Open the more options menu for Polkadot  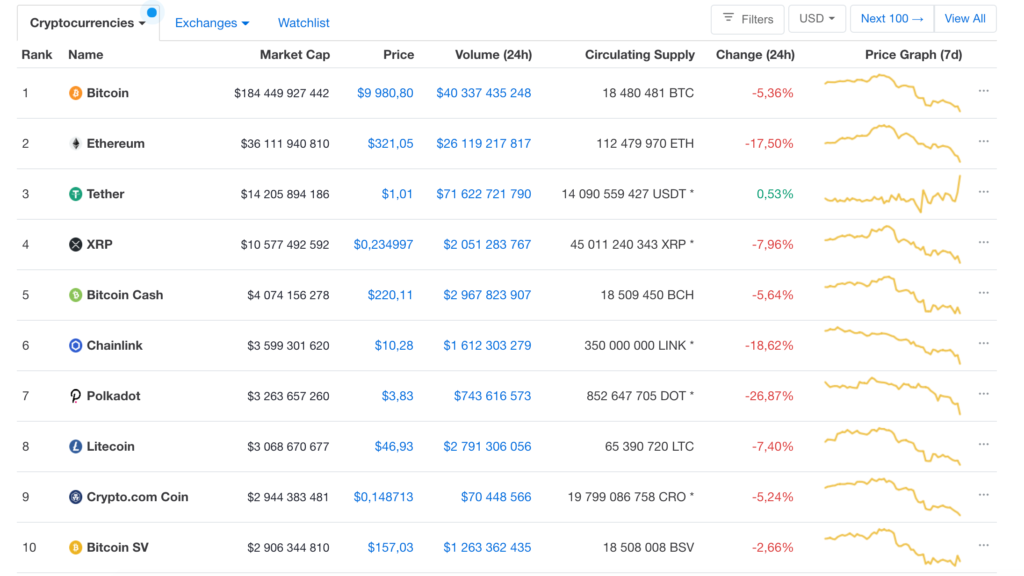984,394
